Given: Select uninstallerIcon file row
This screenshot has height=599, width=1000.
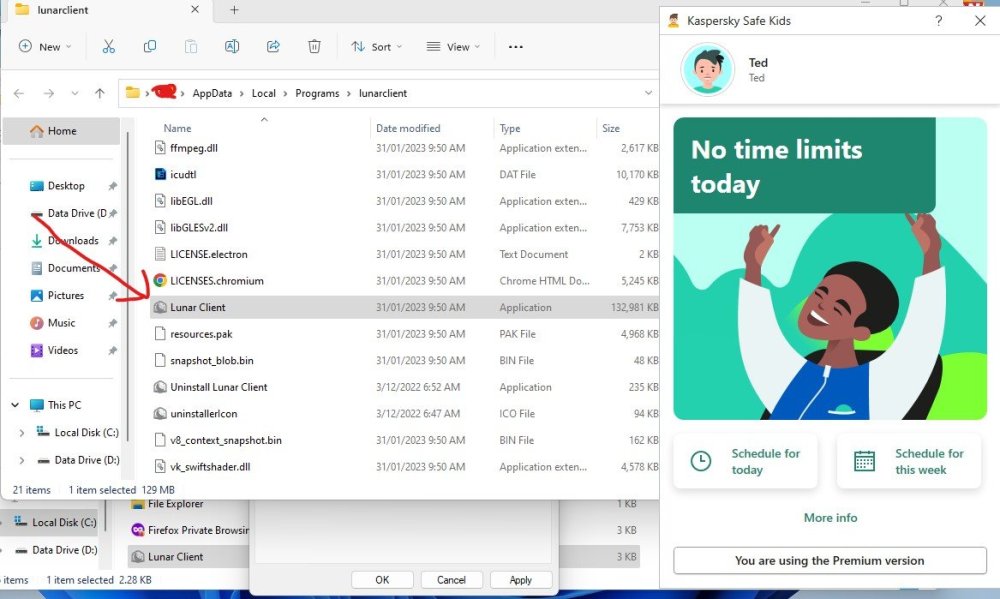Looking at the screenshot, I should click(x=406, y=413).
